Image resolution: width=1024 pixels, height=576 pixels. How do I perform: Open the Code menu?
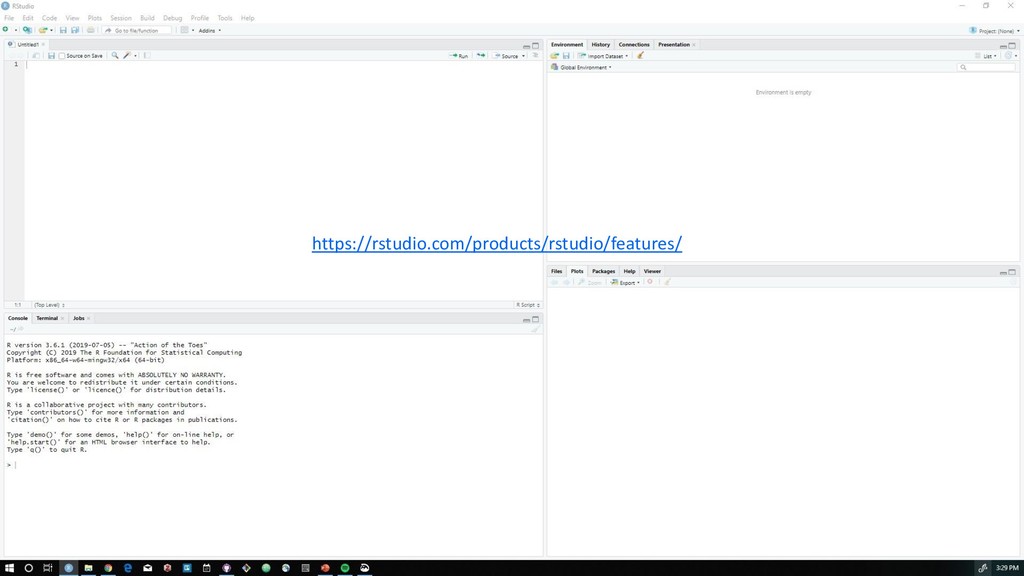50,18
